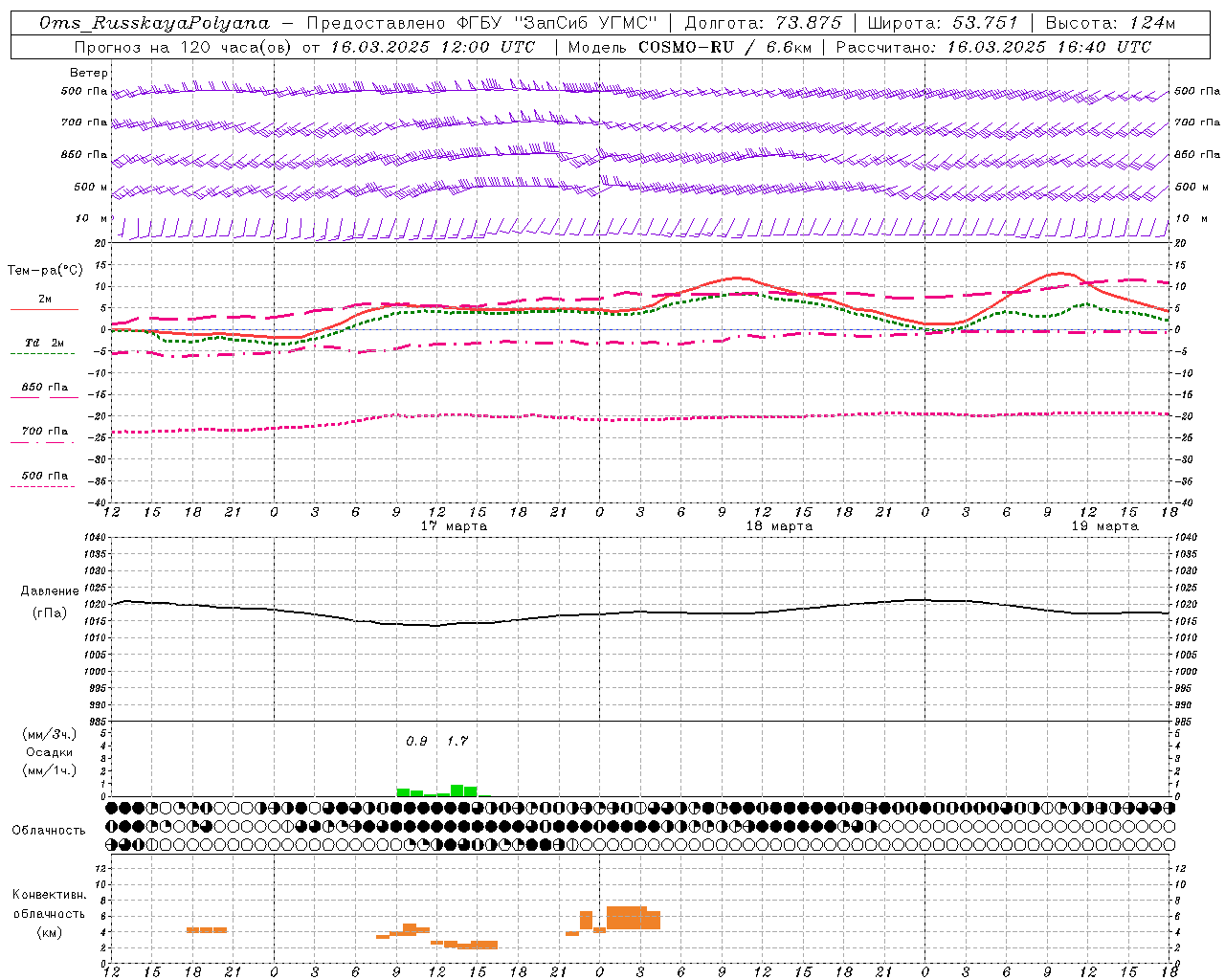Screen dimensions: 1225x980
Task: Click the Высота: 124м elevation text
Action: pos(1110,23)
